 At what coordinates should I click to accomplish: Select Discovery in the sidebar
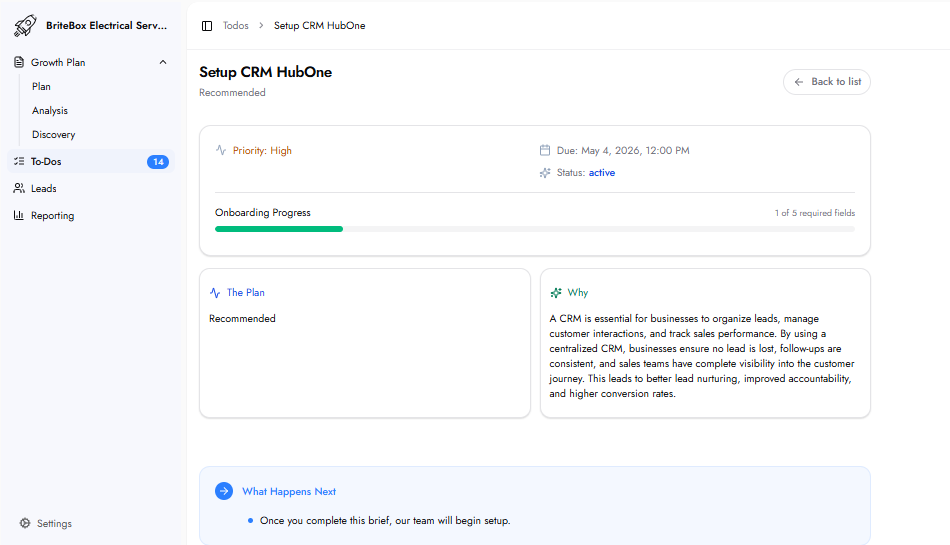tap(53, 135)
